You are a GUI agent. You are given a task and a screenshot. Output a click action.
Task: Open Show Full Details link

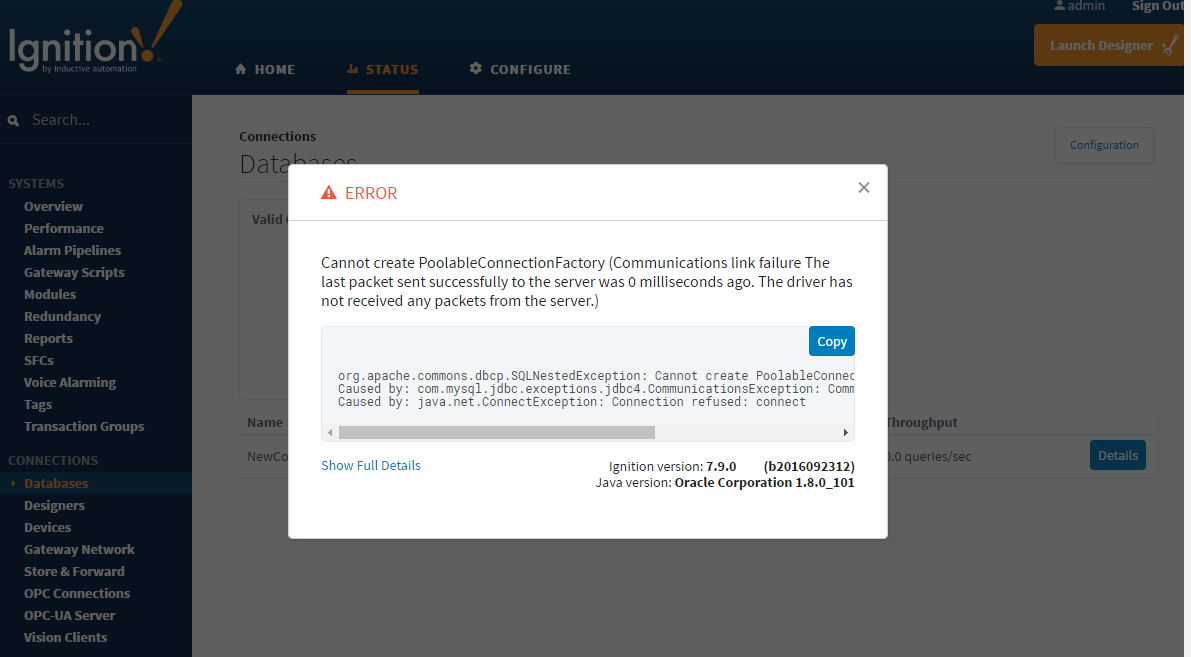coord(370,466)
